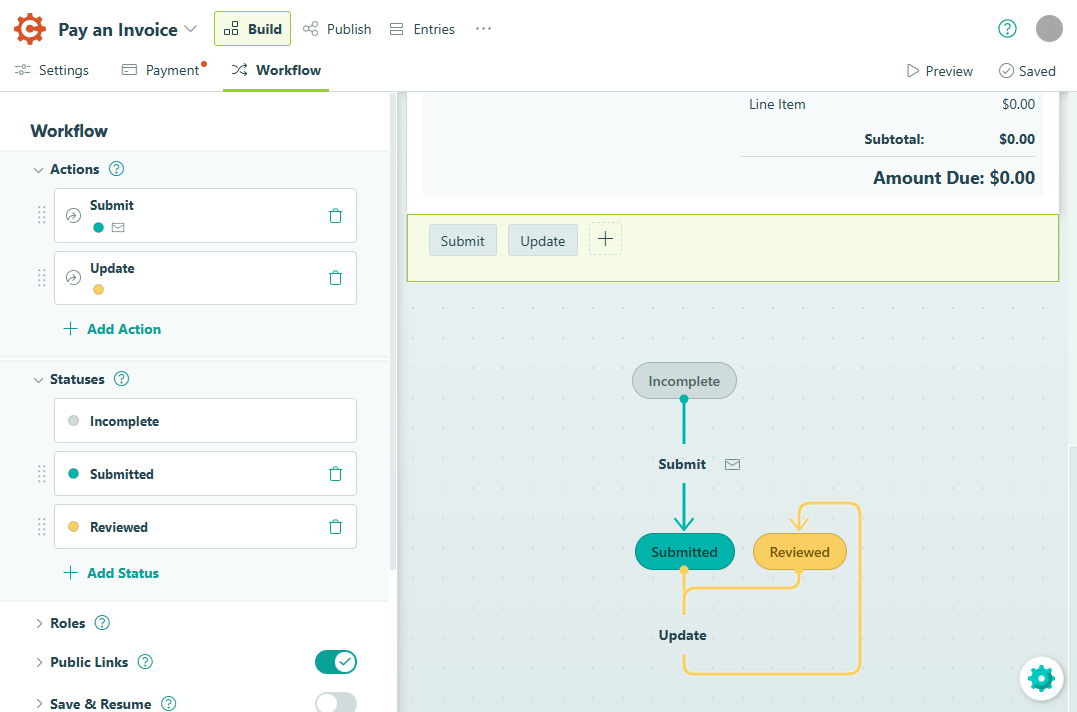This screenshot has height=712, width=1077.
Task: Open help for Statuses section
Action: [x=122, y=379]
